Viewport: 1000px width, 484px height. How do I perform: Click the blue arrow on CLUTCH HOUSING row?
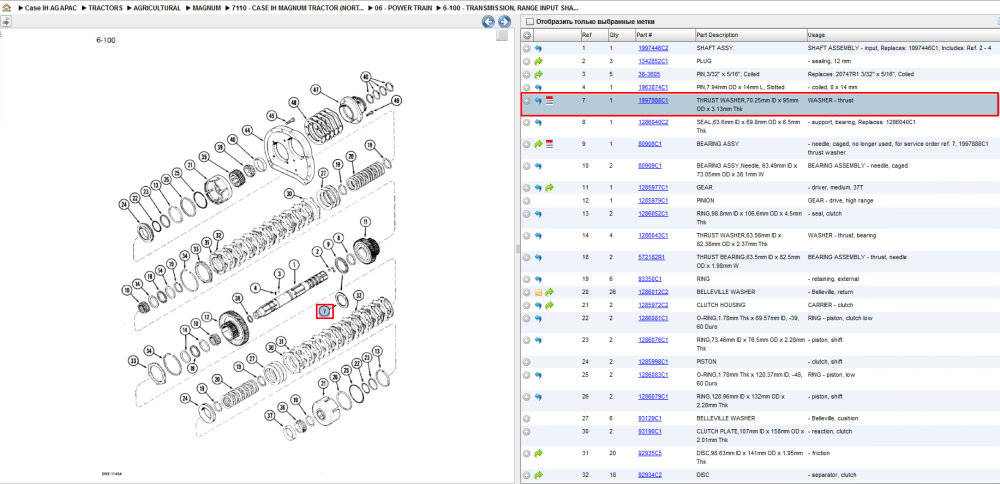[538, 305]
